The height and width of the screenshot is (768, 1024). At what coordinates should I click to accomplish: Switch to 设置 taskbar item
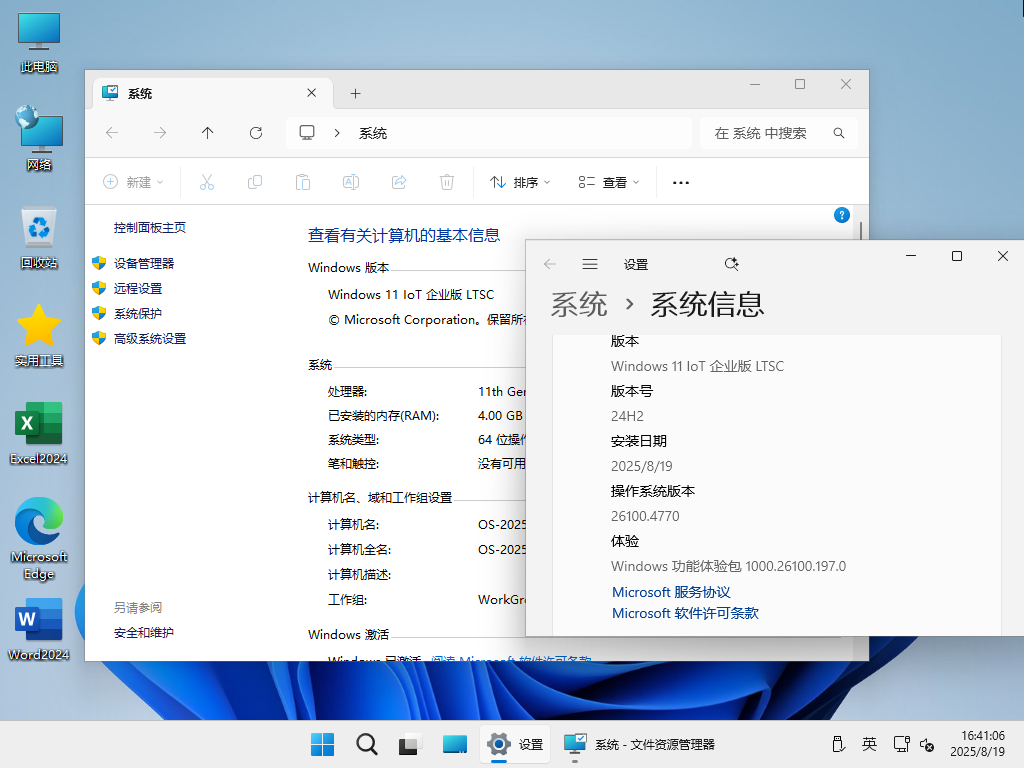[x=516, y=744]
